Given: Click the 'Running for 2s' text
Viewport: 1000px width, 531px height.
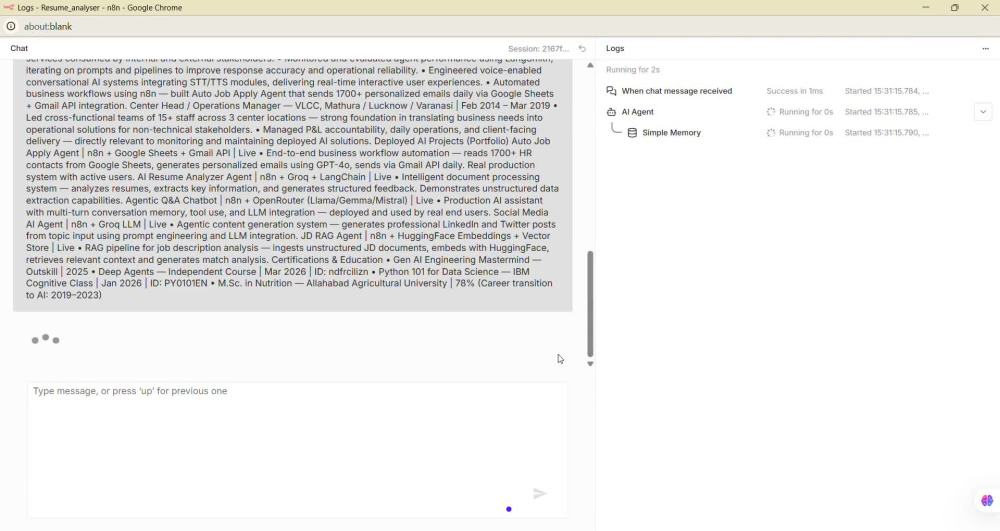Looking at the screenshot, I should [x=633, y=69].
